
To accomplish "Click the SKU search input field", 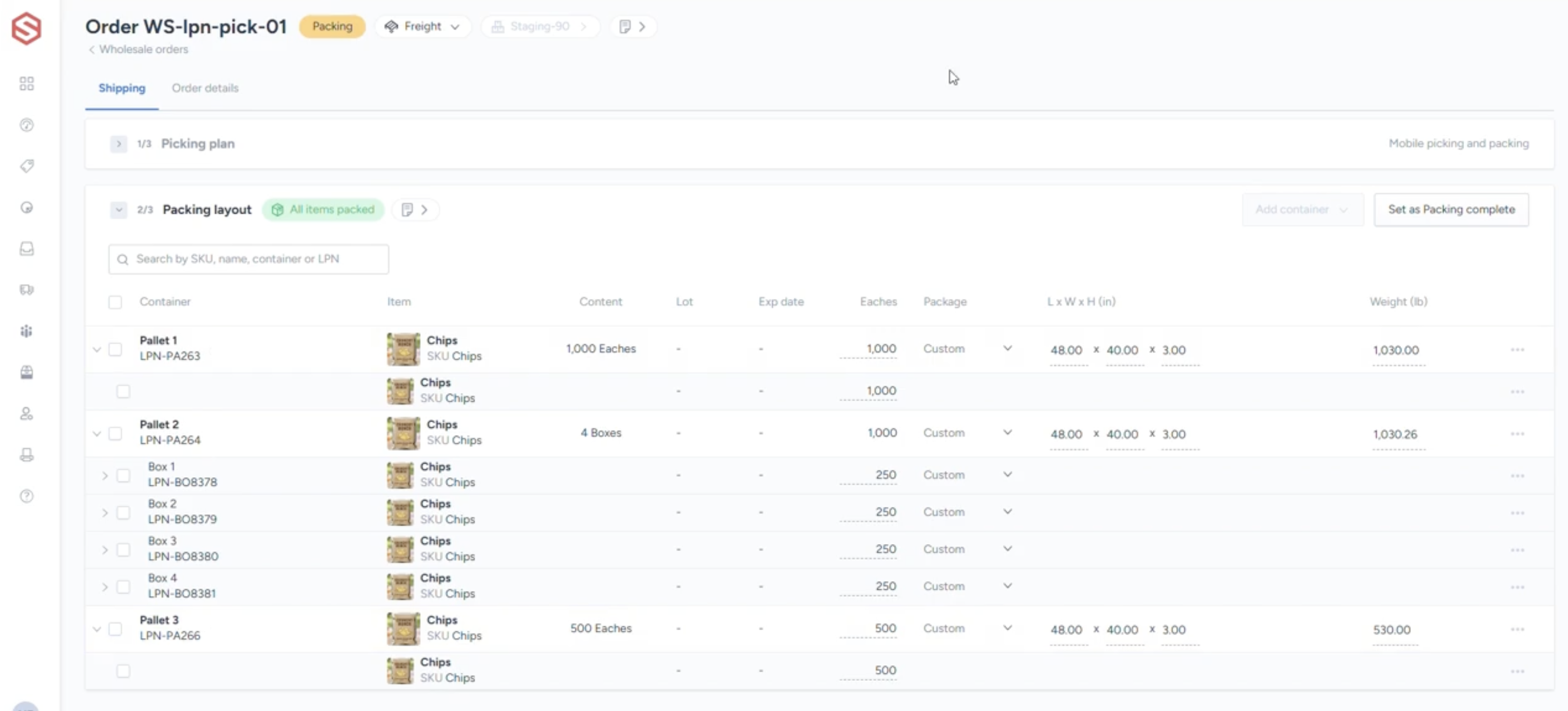I will tap(248, 259).
